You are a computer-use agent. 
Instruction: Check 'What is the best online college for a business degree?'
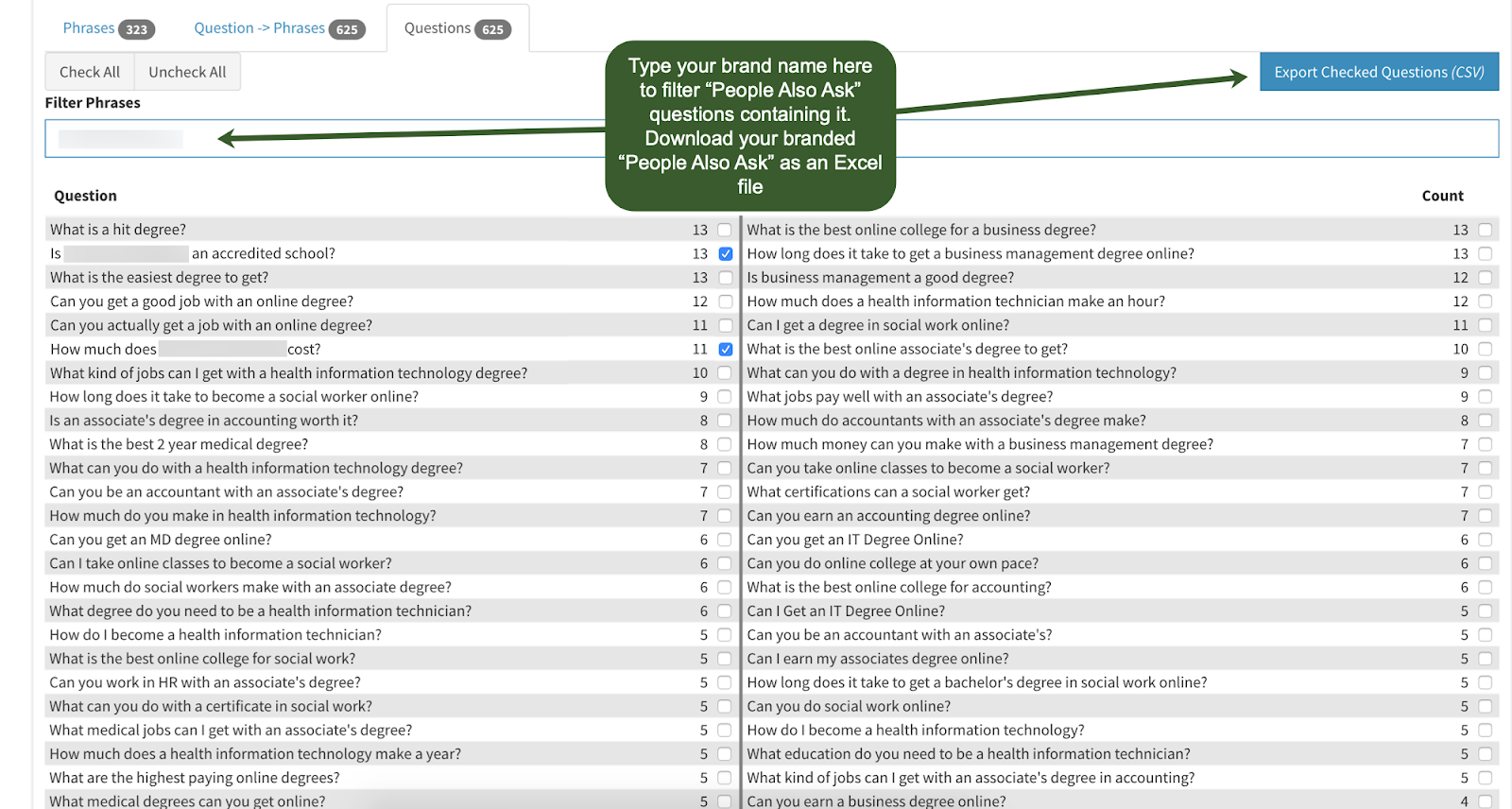click(1485, 230)
